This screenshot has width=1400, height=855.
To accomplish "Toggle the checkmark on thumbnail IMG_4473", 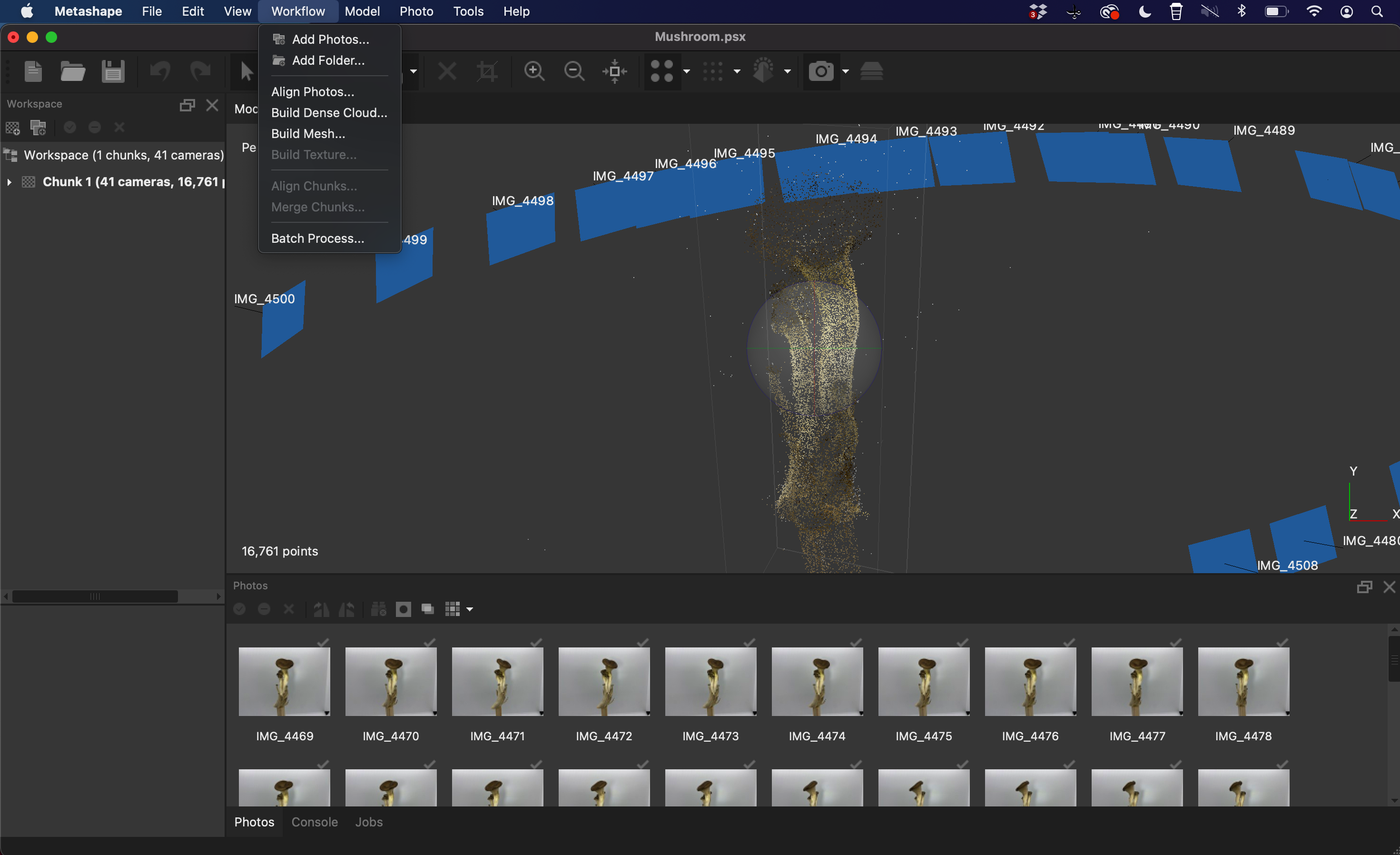I will [x=749, y=642].
